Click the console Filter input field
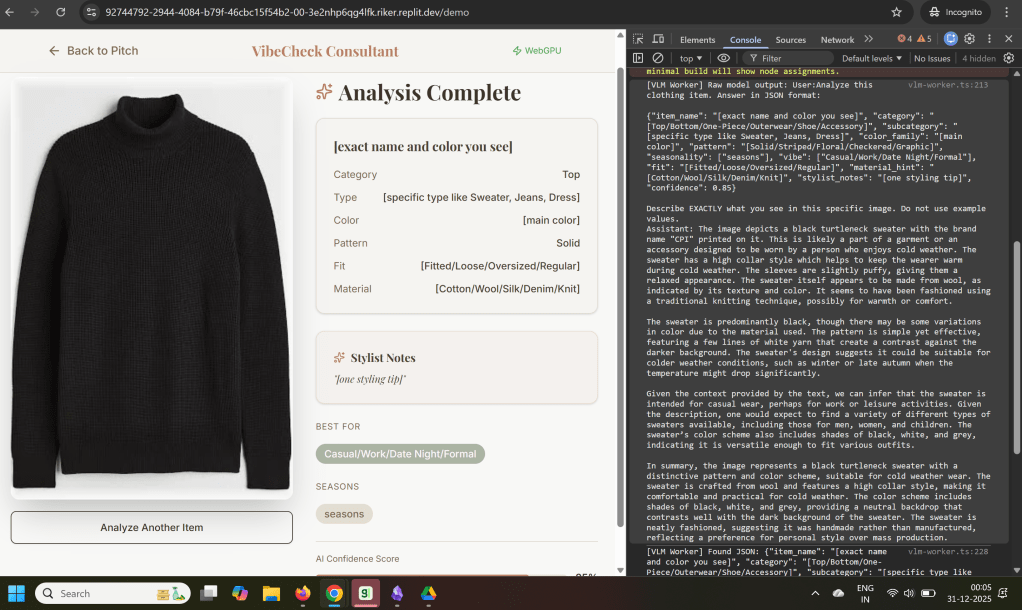The width and height of the screenshot is (1022, 610). click(790, 58)
